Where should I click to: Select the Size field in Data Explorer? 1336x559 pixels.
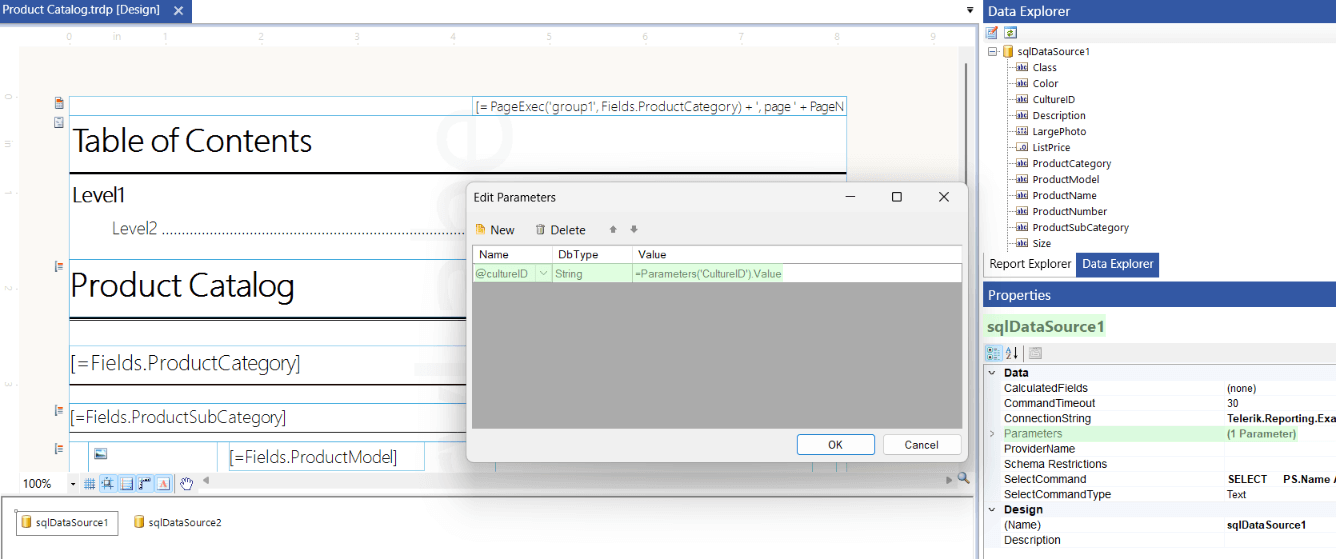click(1042, 243)
